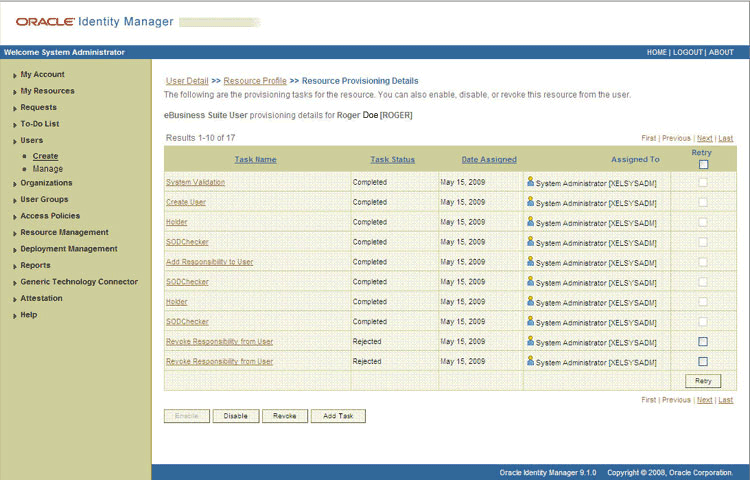The width and height of the screenshot is (750, 480).
Task: Sort by Task Status column header
Action: pyautogui.click(x=392, y=159)
